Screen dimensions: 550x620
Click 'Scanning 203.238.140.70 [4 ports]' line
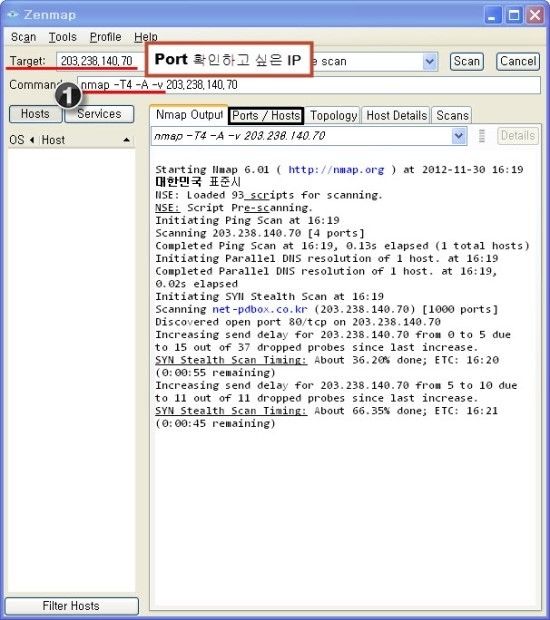tap(260, 233)
